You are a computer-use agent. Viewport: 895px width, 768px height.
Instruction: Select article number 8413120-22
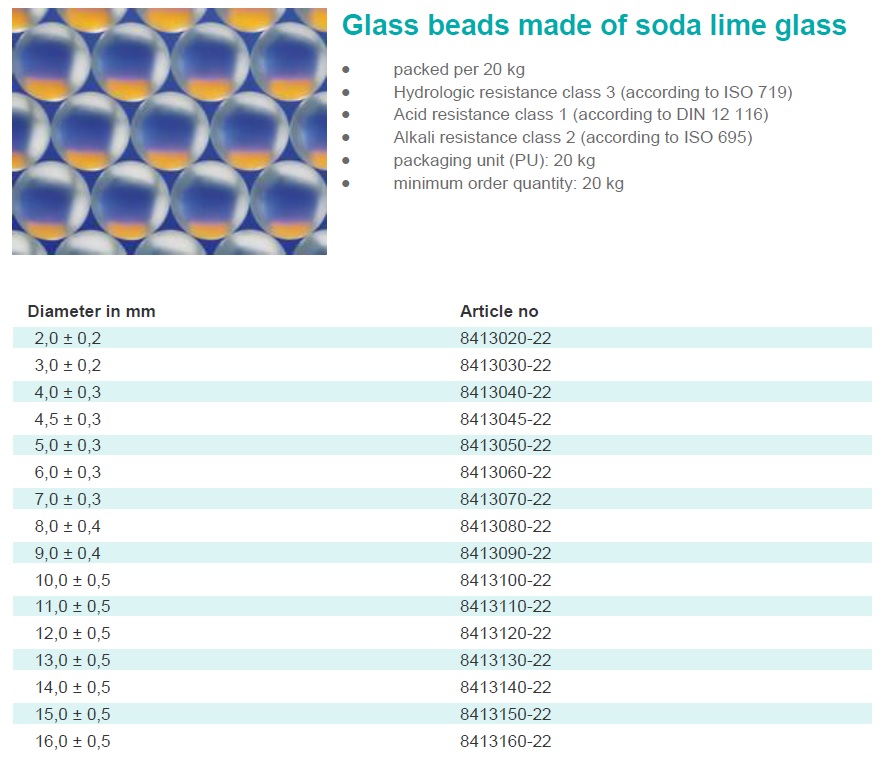point(506,633)
